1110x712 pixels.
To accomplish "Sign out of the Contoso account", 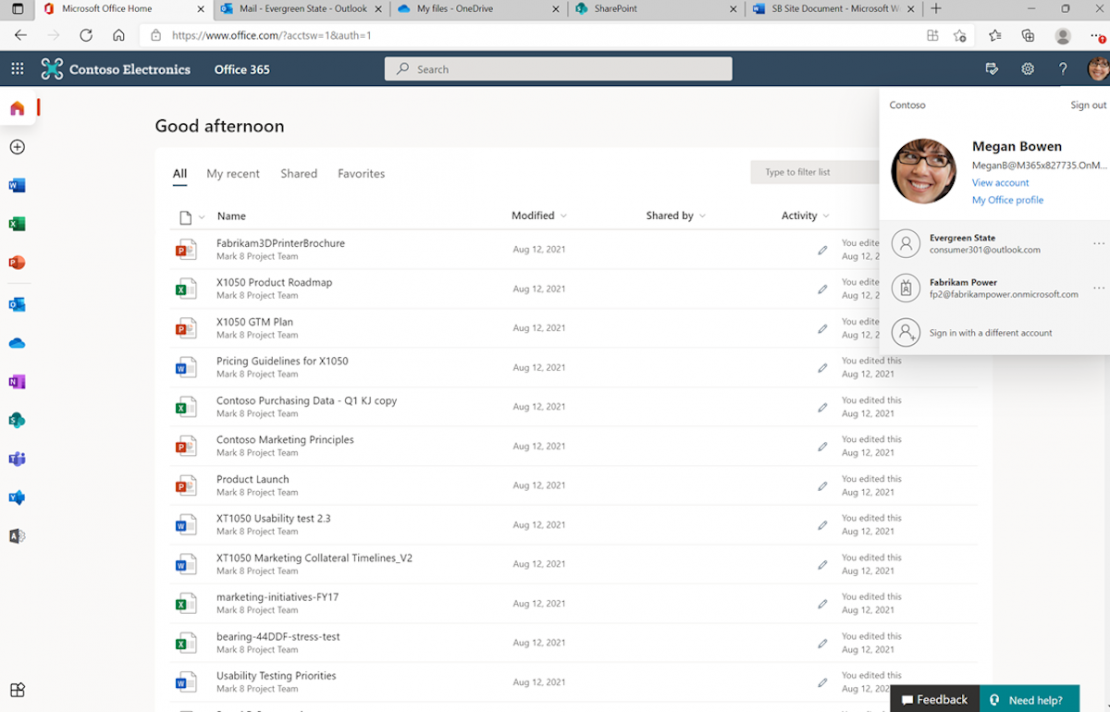I will tap(1088, 104).
